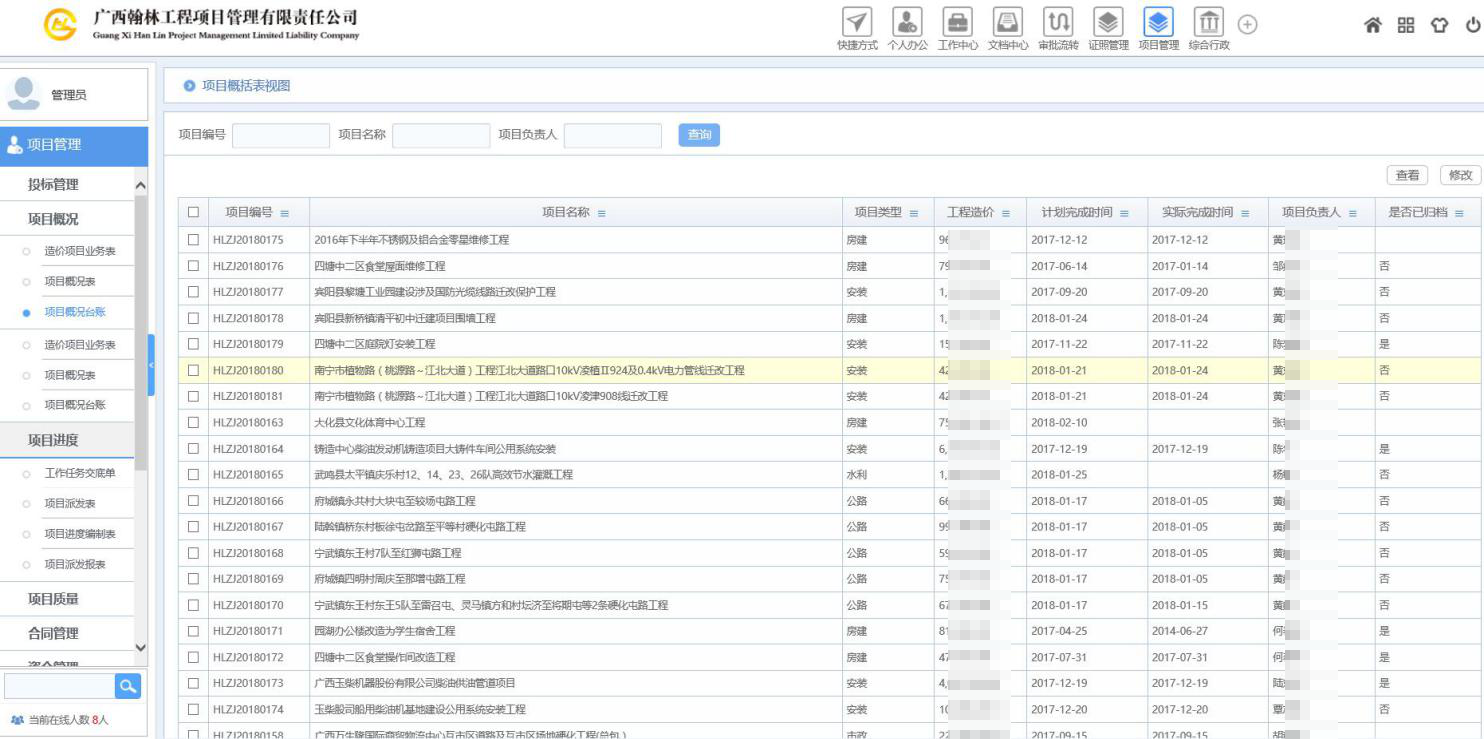Check the box for project HLZJ20180180

tap(194, 370)
